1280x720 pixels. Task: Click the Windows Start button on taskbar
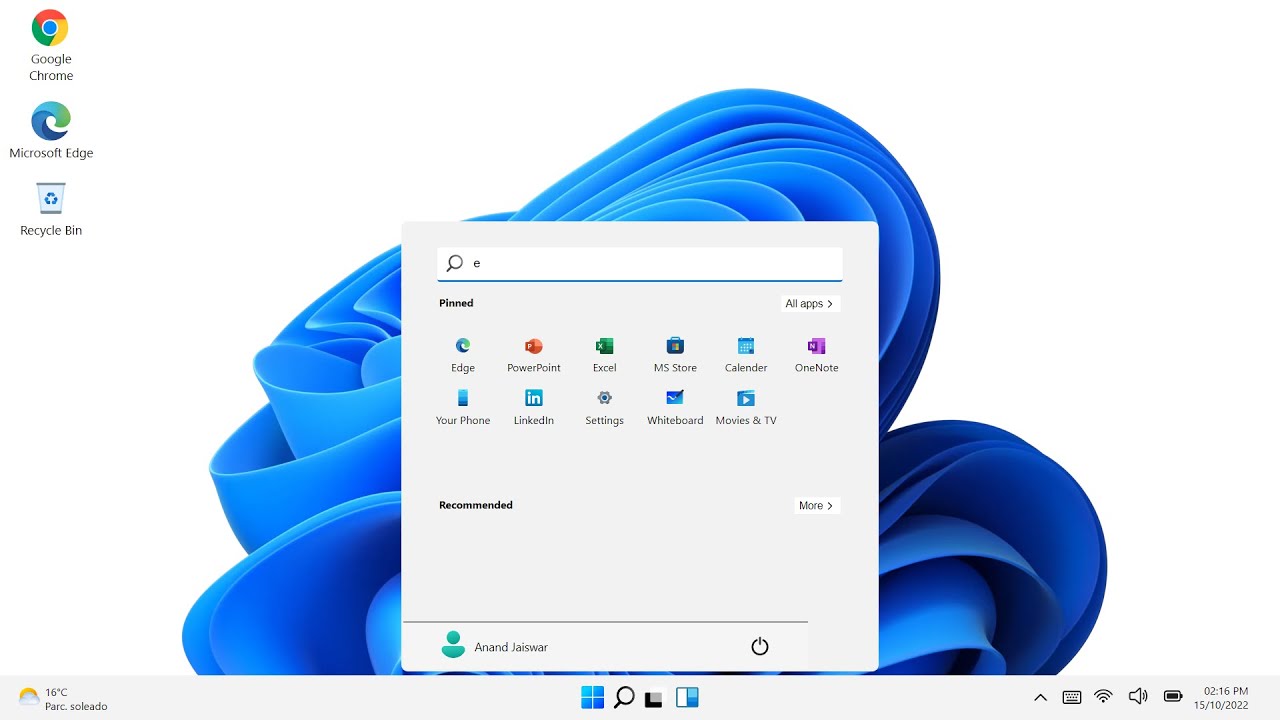(x=592, y=697)
